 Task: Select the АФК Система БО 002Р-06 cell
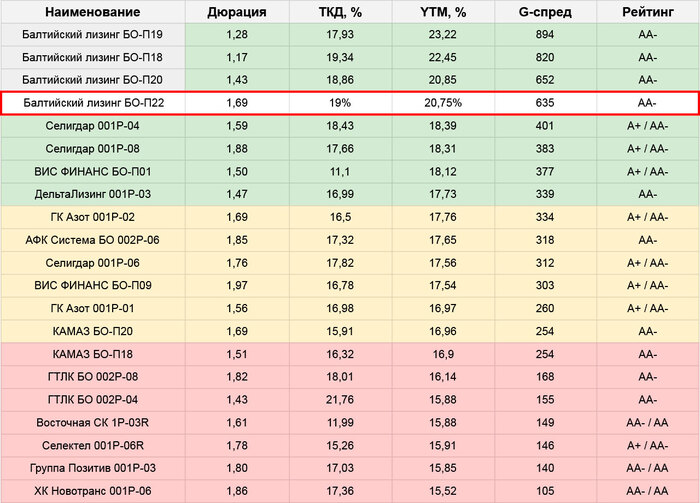[x=93, y=240]
